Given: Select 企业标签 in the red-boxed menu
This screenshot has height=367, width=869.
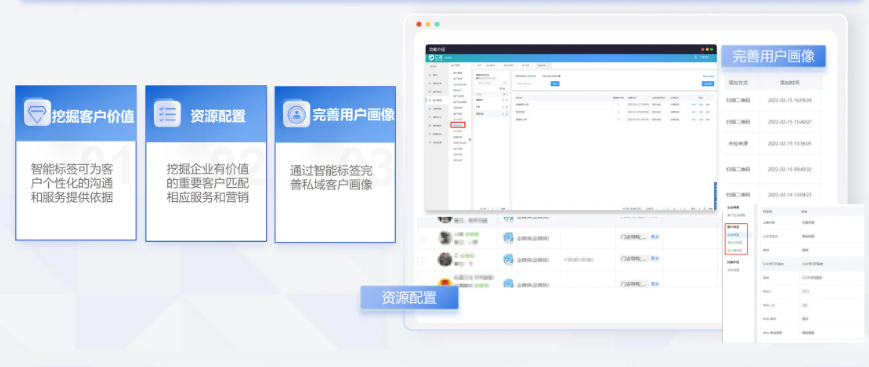Looking at the screenshot, I should (733, 235).
